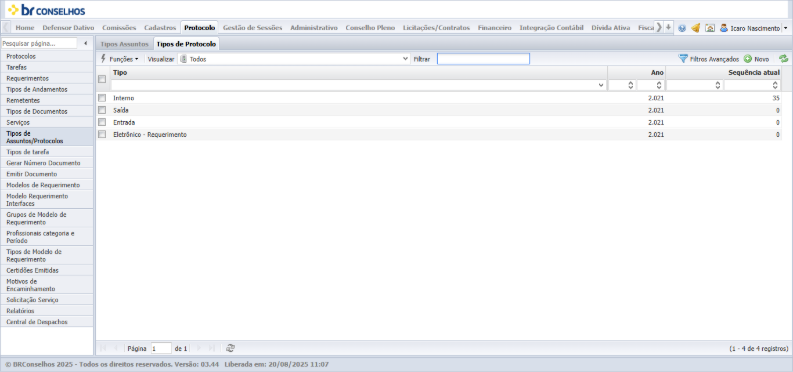Screen dimensions: 793x372
Task: Switch to the Financeiro tab
Action: [495, 28]
